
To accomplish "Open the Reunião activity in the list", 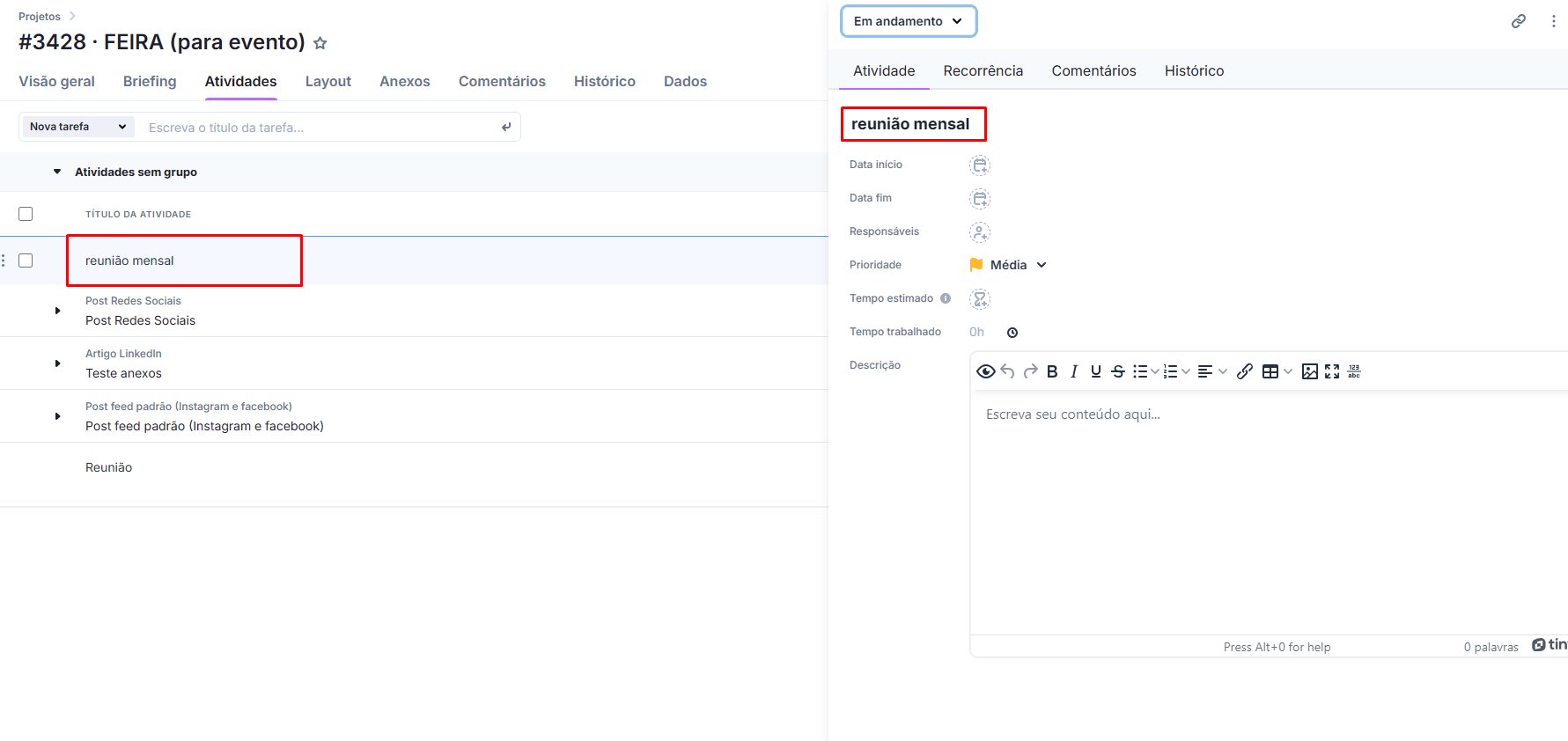I will (x=108, y=467).
